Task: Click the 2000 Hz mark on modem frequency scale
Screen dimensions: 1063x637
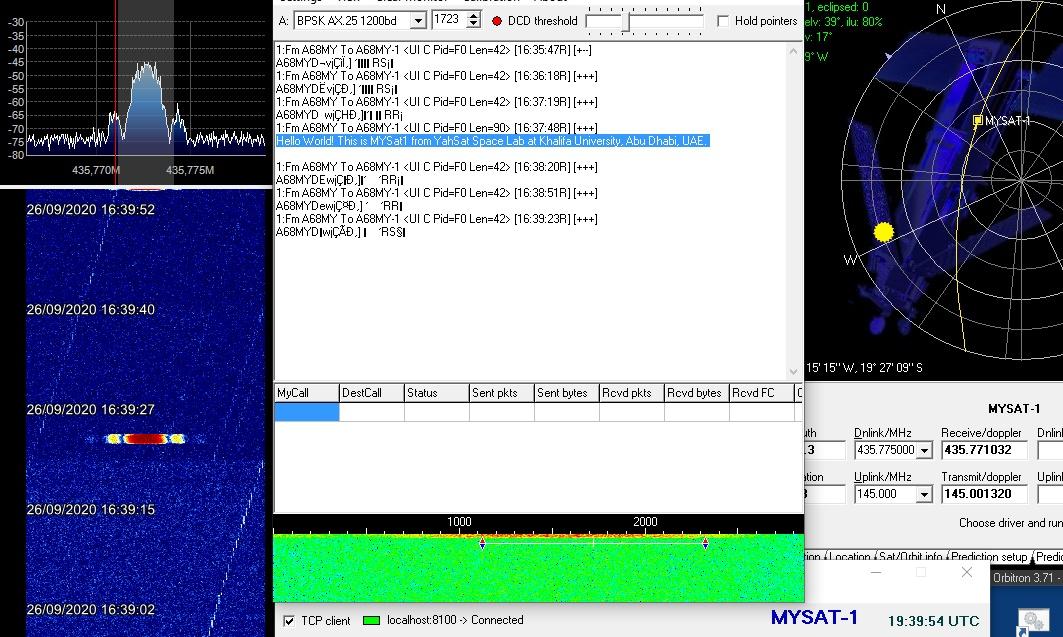Action: point(645,522)
